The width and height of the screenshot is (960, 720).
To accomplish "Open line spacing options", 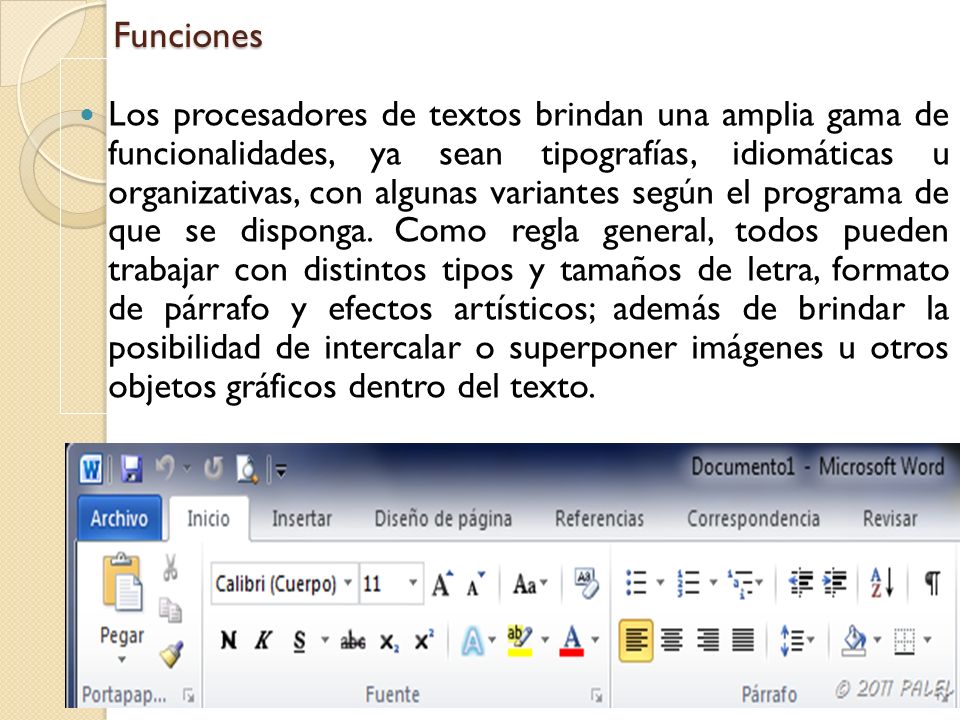I will coord(797,641).
